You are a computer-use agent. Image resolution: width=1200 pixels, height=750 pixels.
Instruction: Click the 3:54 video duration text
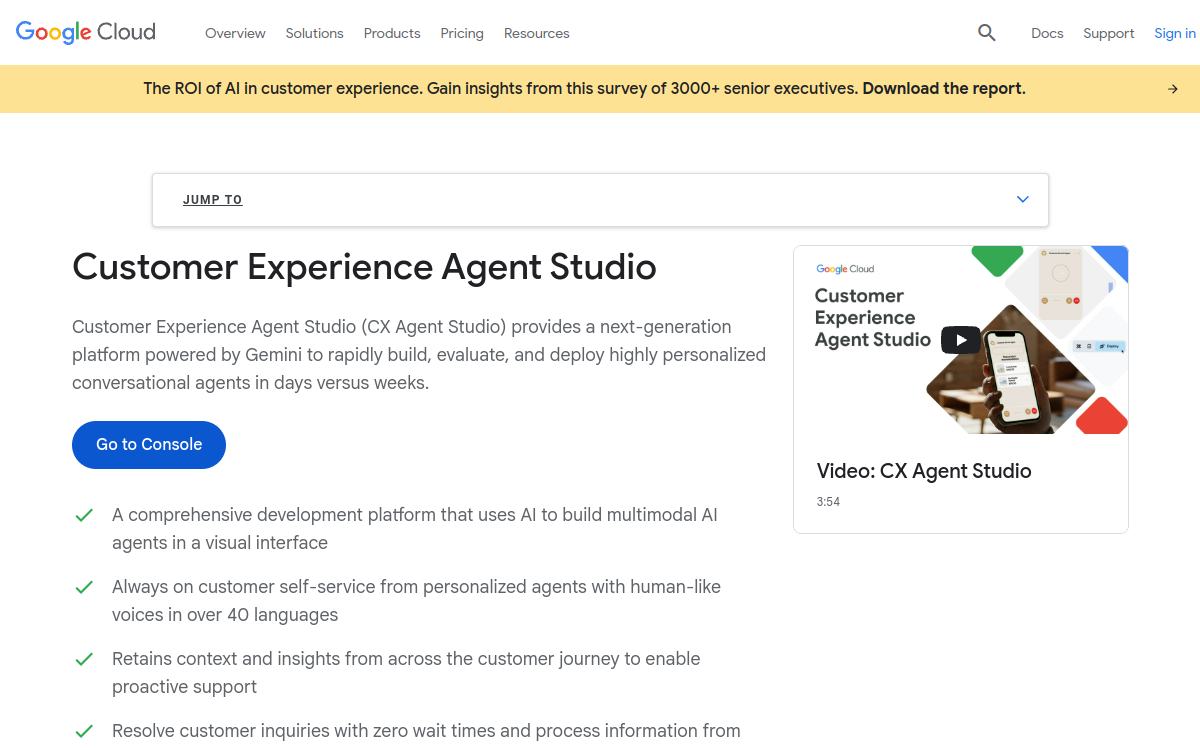828,502
